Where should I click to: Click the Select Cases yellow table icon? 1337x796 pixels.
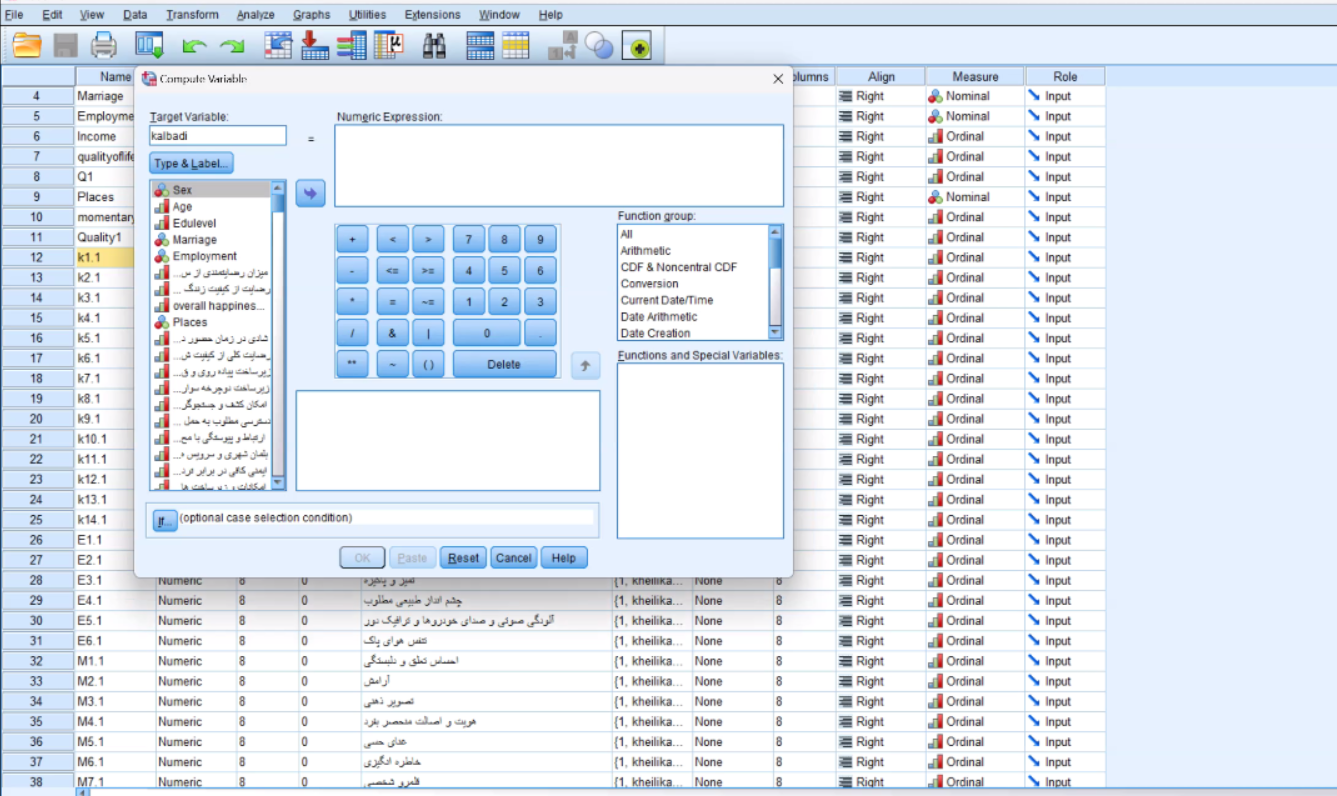coord(516,46)
